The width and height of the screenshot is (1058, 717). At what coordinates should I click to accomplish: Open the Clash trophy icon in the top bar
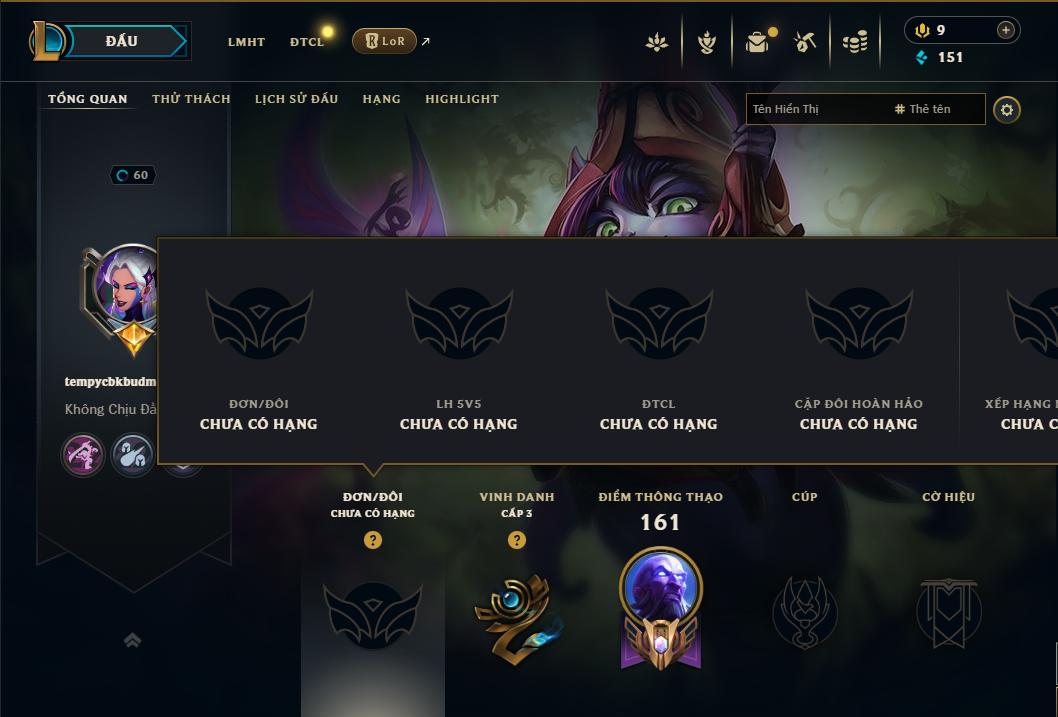(x=706, y=42)
